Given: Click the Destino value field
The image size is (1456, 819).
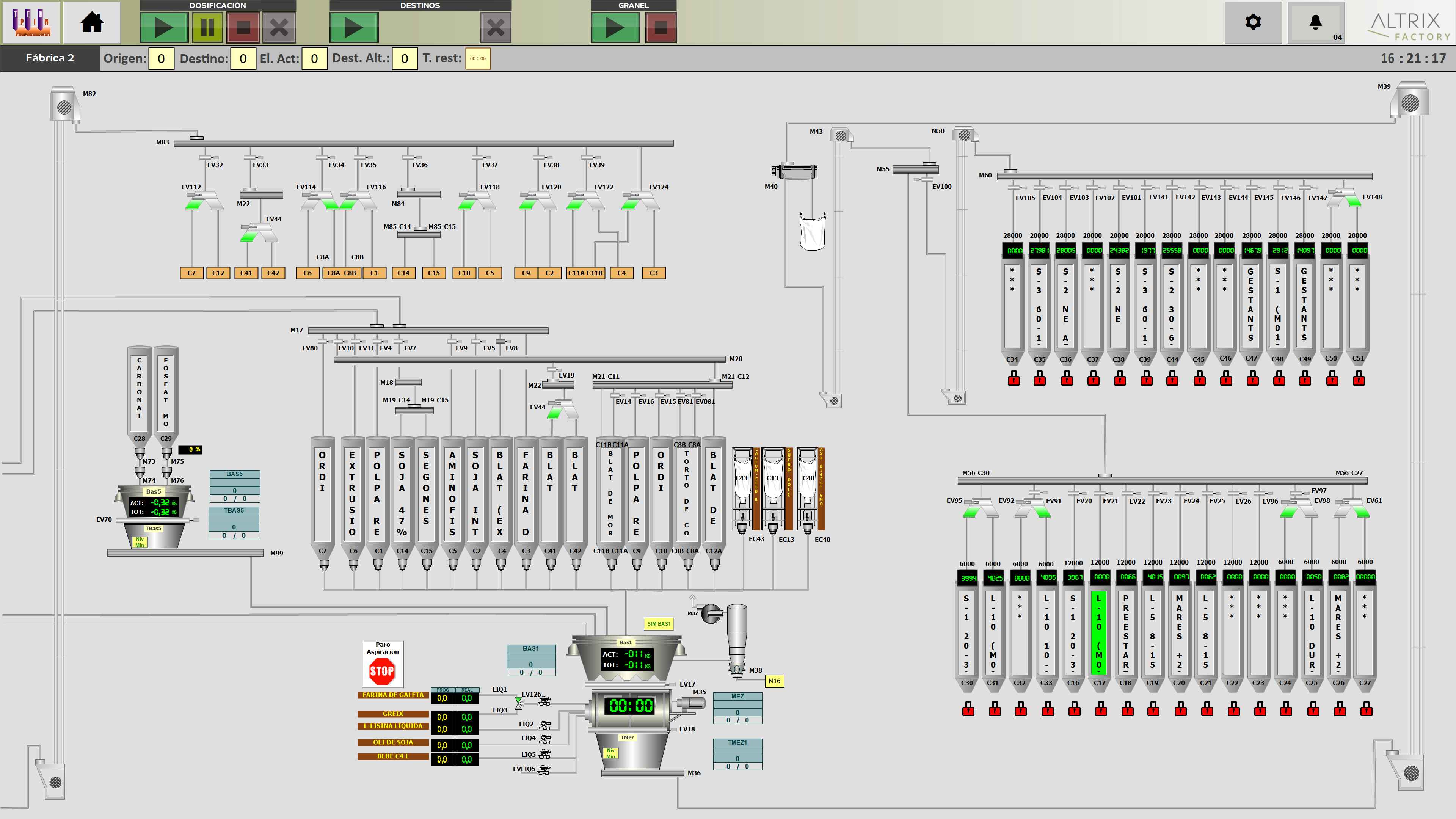Looking at the screenshot, I should point(243,58).
